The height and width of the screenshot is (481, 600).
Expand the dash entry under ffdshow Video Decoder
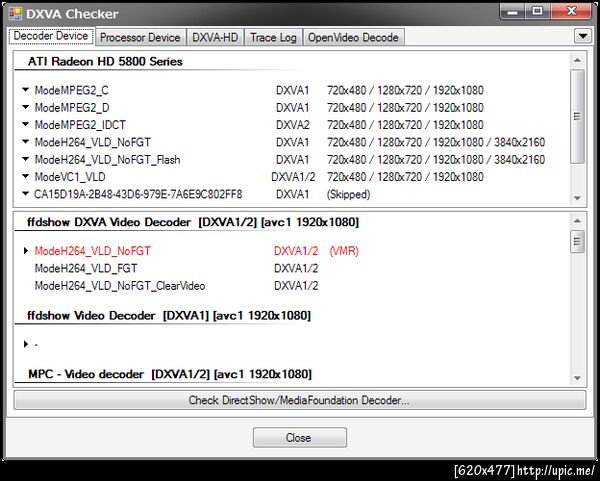point(26,344)
